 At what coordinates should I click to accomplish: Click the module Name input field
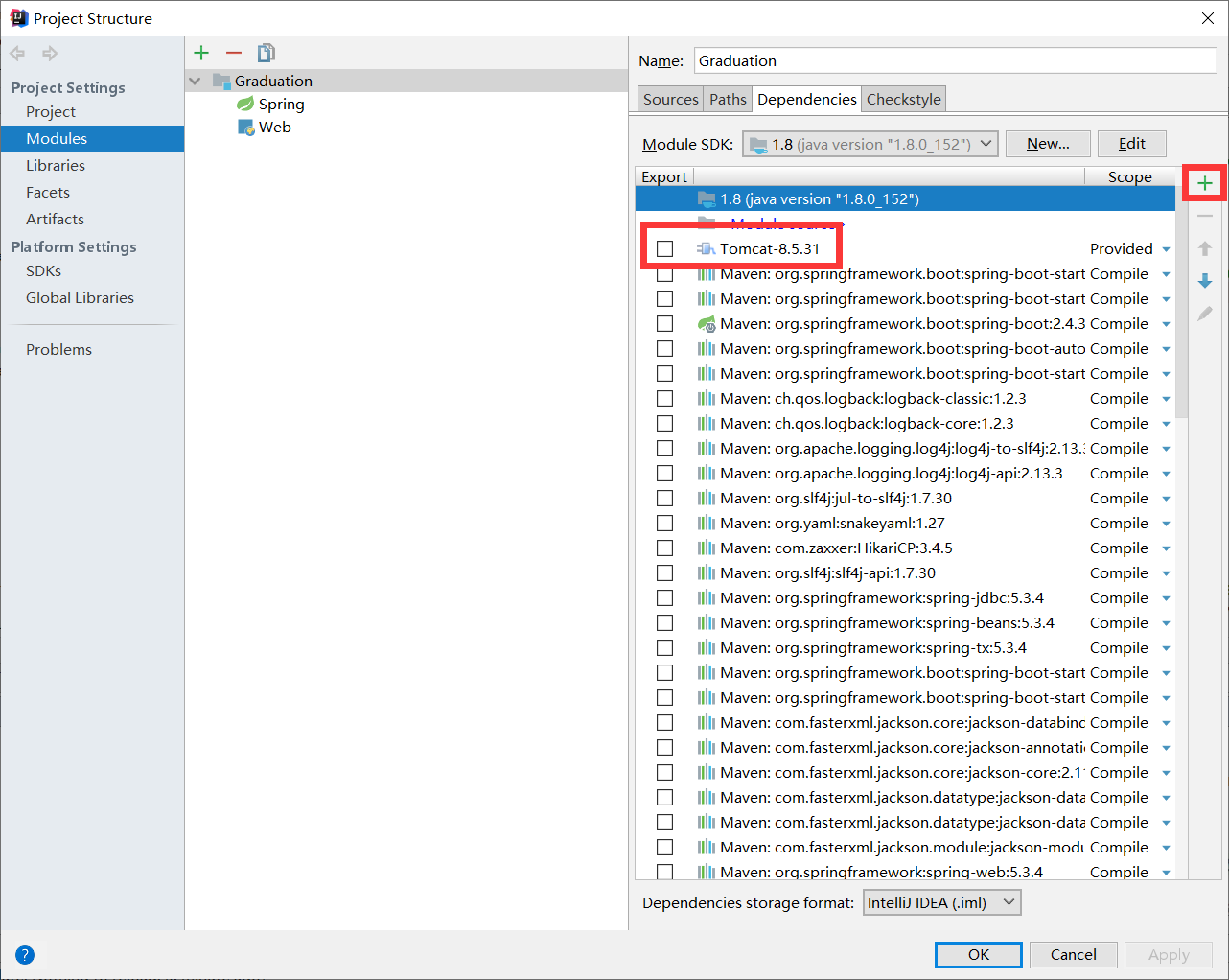pyautogui.click(x=956, y=60)
